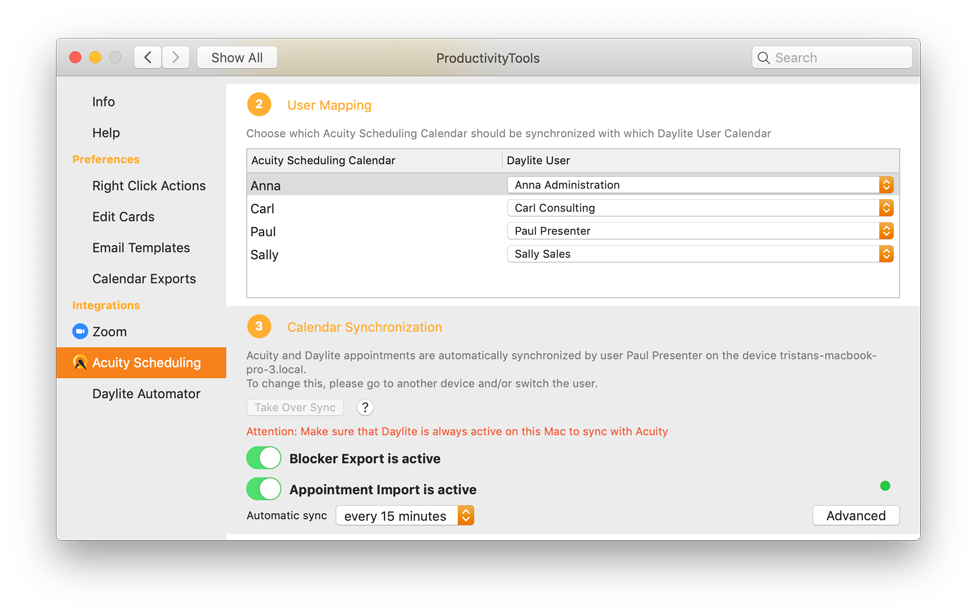Open the Advanced settings
This screenshot has width=976, height=614.
point(856,516)
